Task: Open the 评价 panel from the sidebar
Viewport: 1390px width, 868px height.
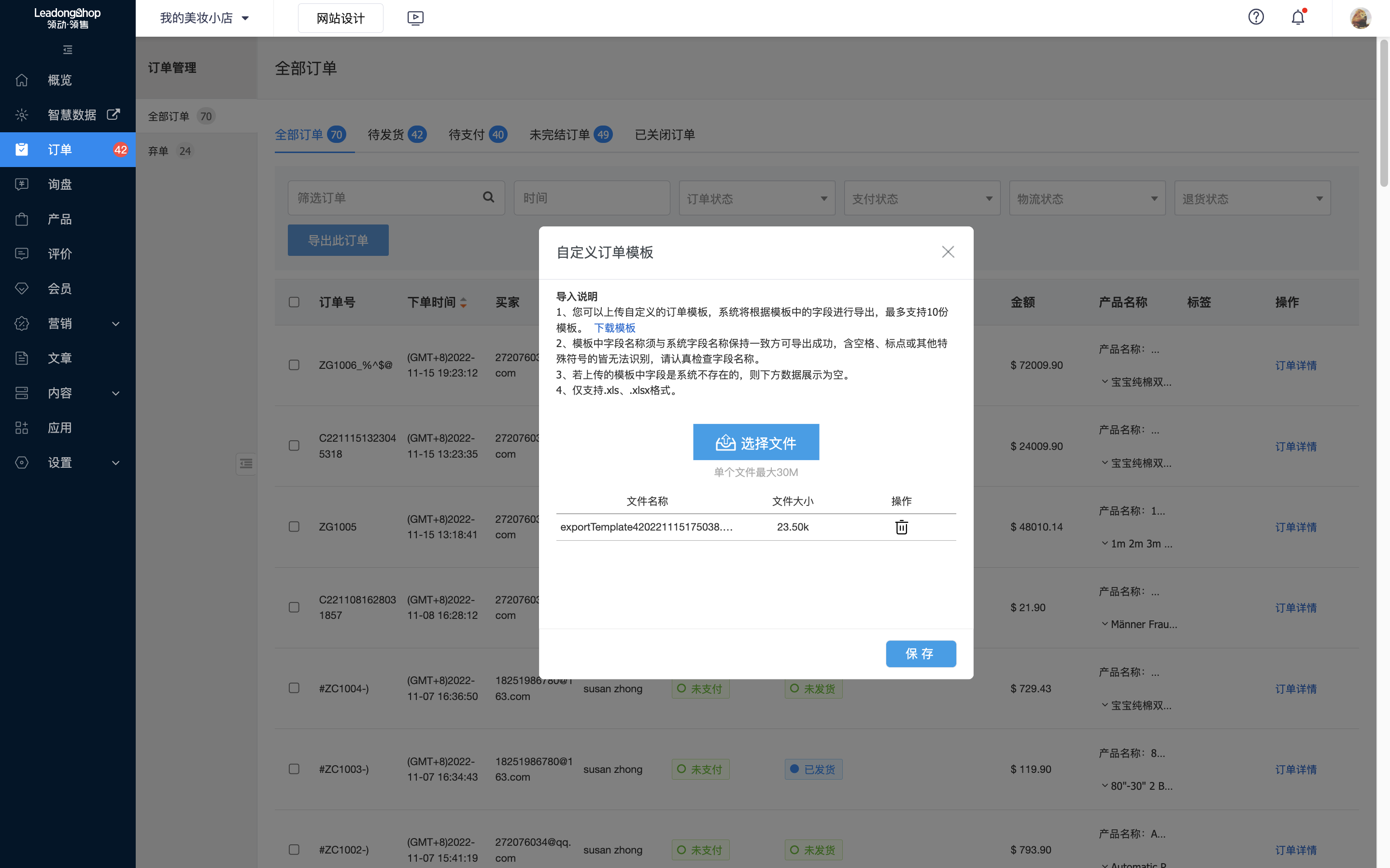Action: pyautogui.click(x=60, y=254)
